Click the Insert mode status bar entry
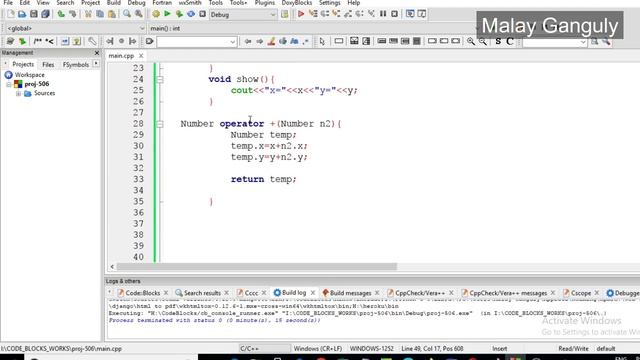The height and width of the screenshot is (360, 640). (x=500, y=349)
